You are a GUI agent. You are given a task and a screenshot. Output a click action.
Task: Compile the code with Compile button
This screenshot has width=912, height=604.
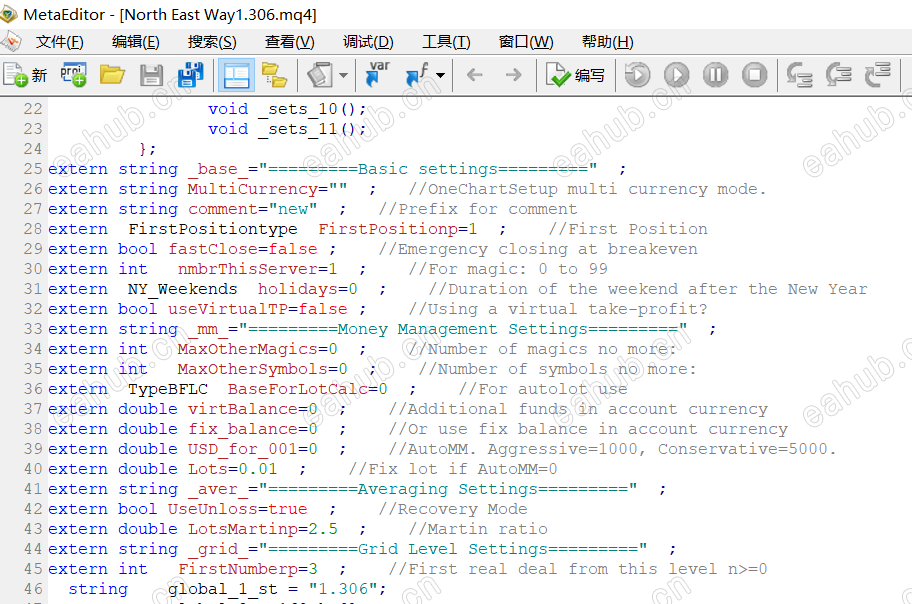(575, 75)
